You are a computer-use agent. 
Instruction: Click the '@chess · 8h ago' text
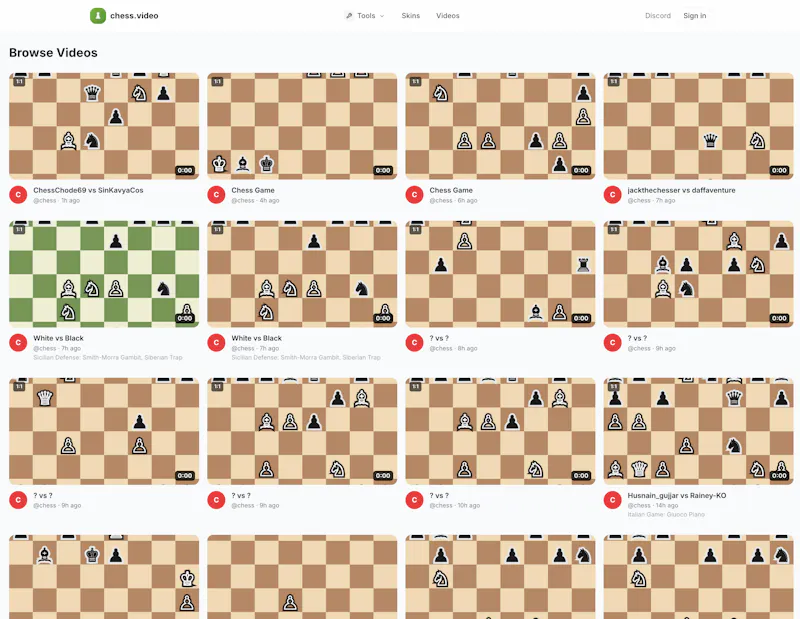[x=453, y=349]
